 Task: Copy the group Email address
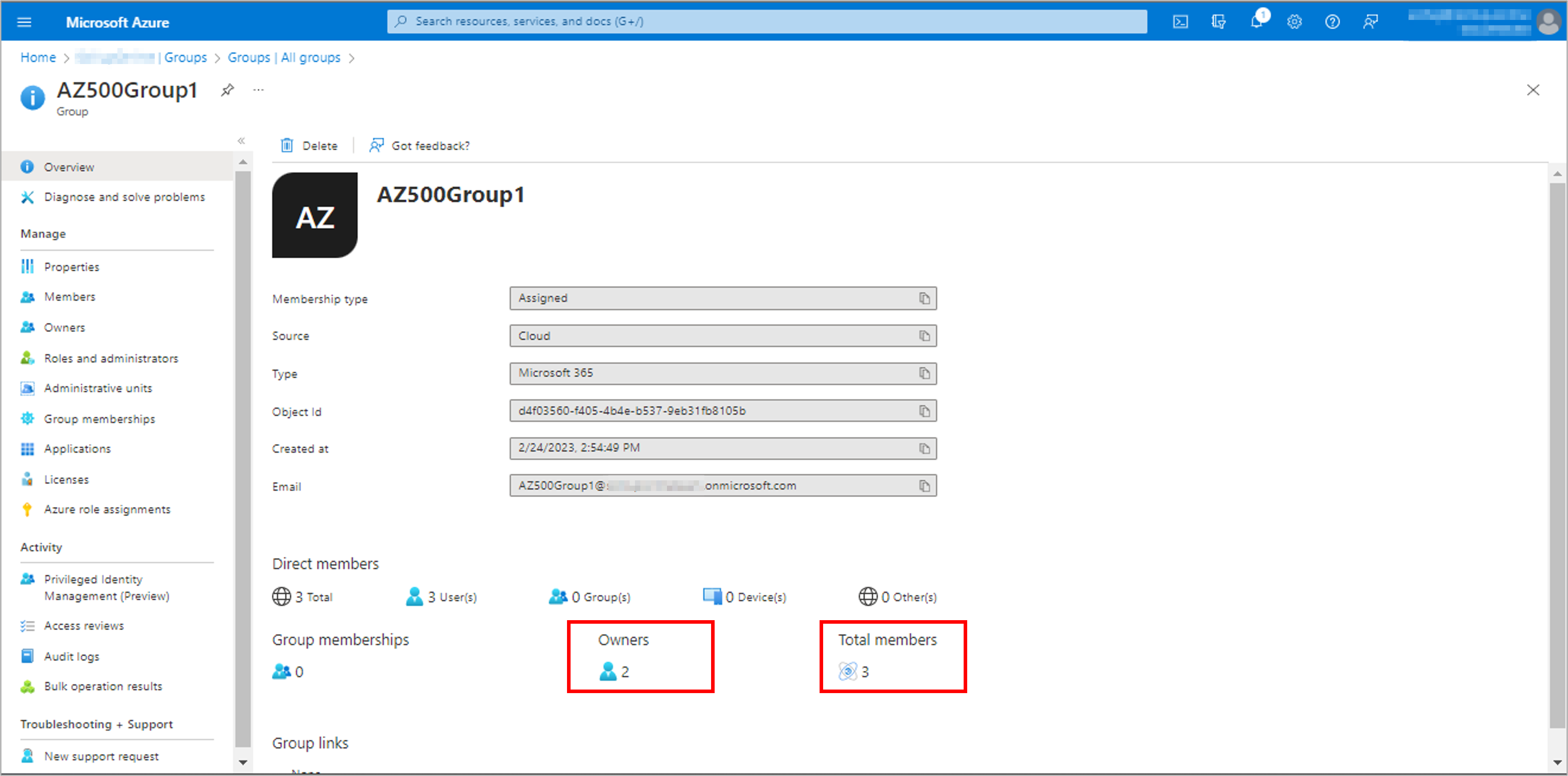[x=924, y=486]
